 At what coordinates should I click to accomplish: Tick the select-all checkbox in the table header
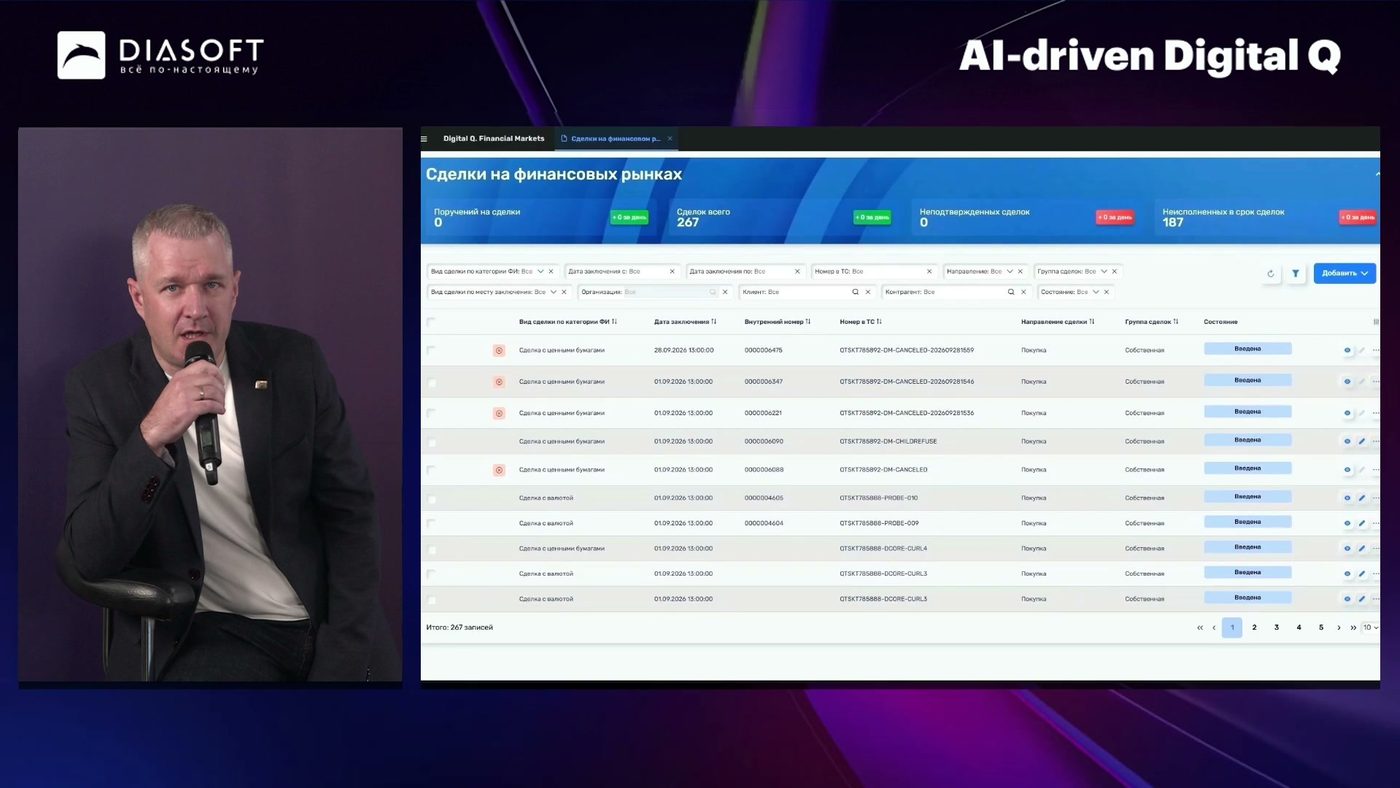(x=431, y=322)
